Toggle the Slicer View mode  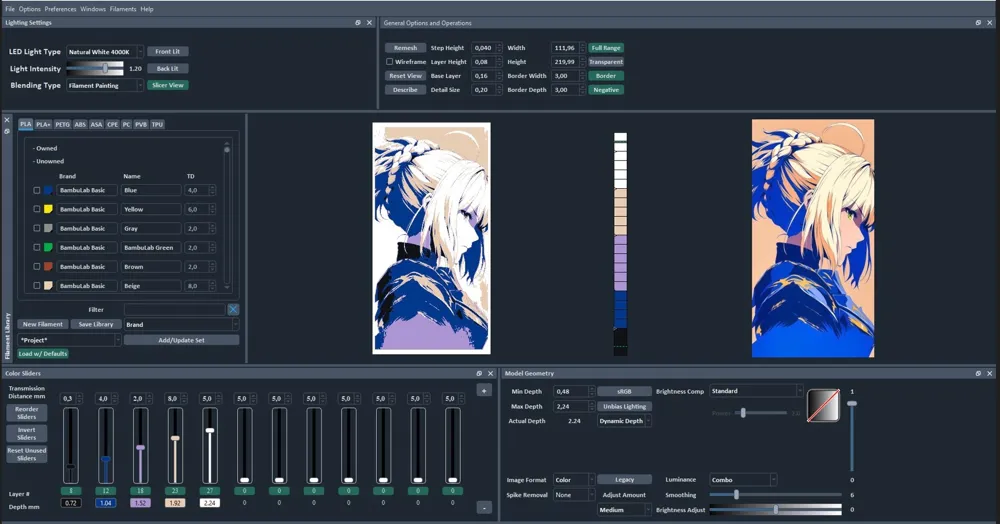point(168,85)
